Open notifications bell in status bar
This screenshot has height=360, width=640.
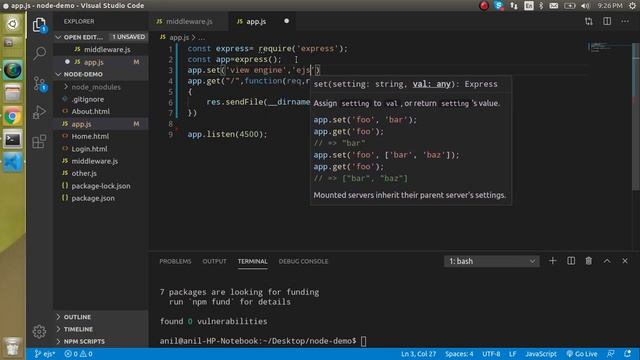(x=628, y=354)
